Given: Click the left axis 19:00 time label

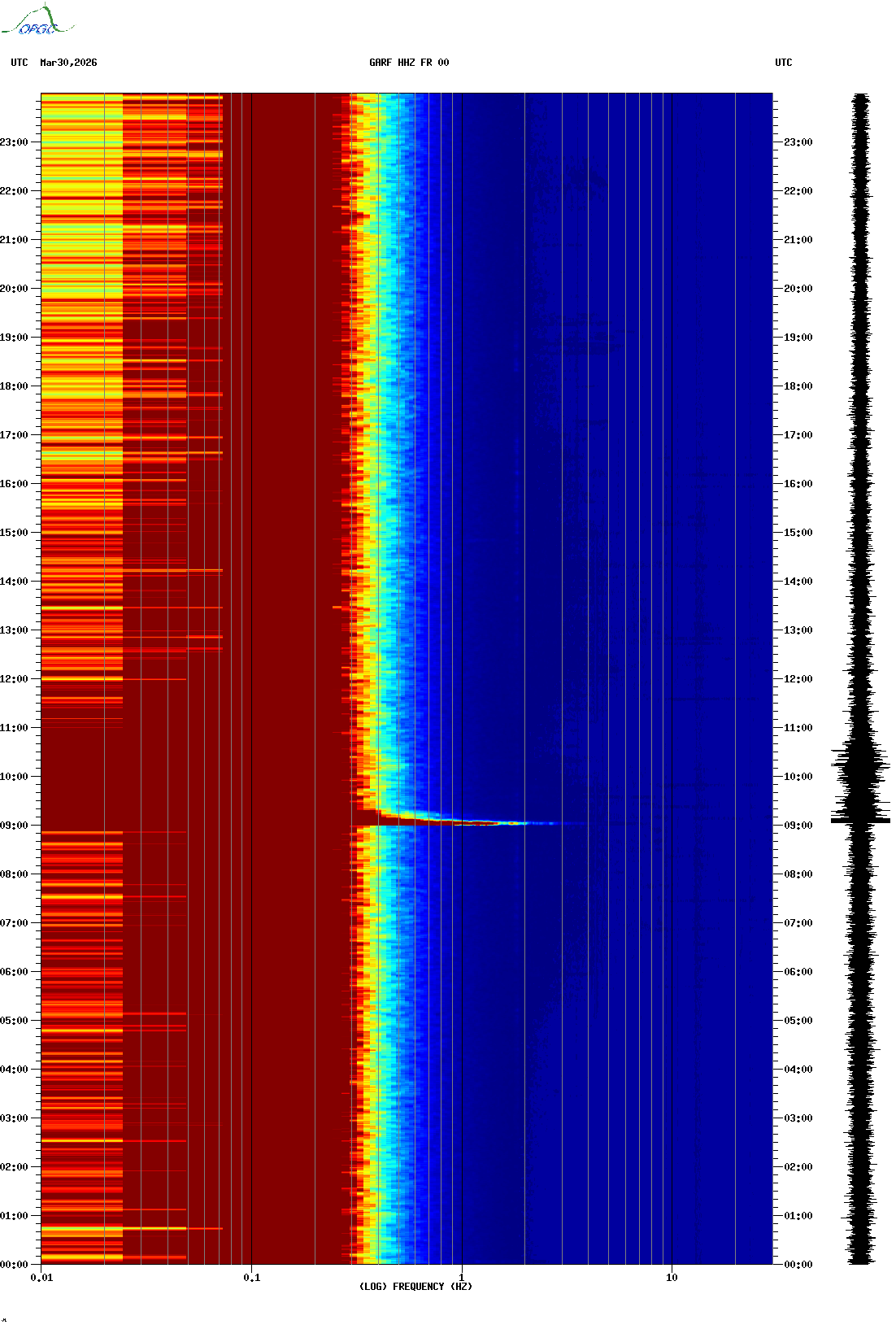Looking at the screenshot, I should [14, 338].
